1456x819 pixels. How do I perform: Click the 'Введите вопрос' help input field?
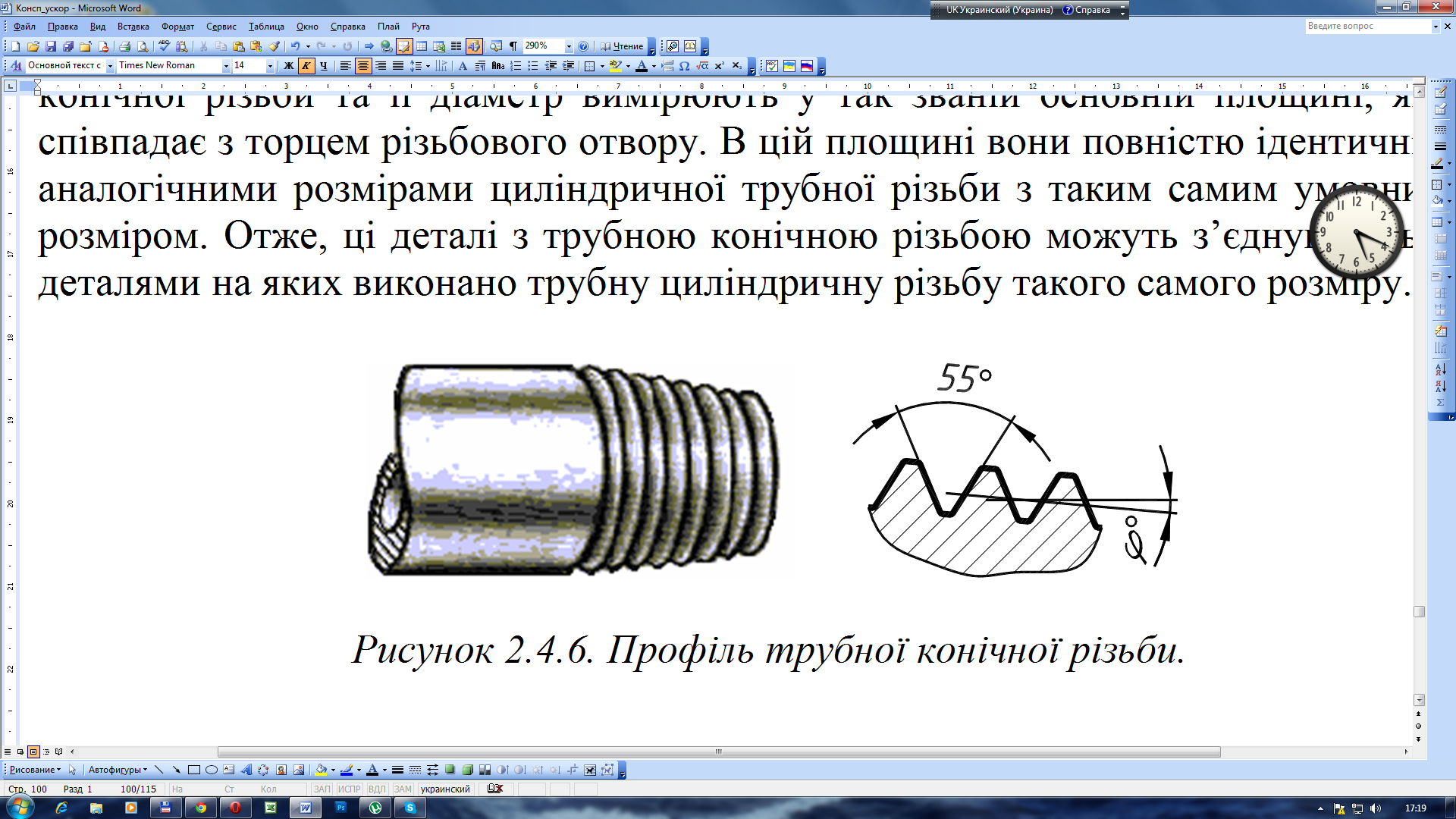click(1367, 27)
